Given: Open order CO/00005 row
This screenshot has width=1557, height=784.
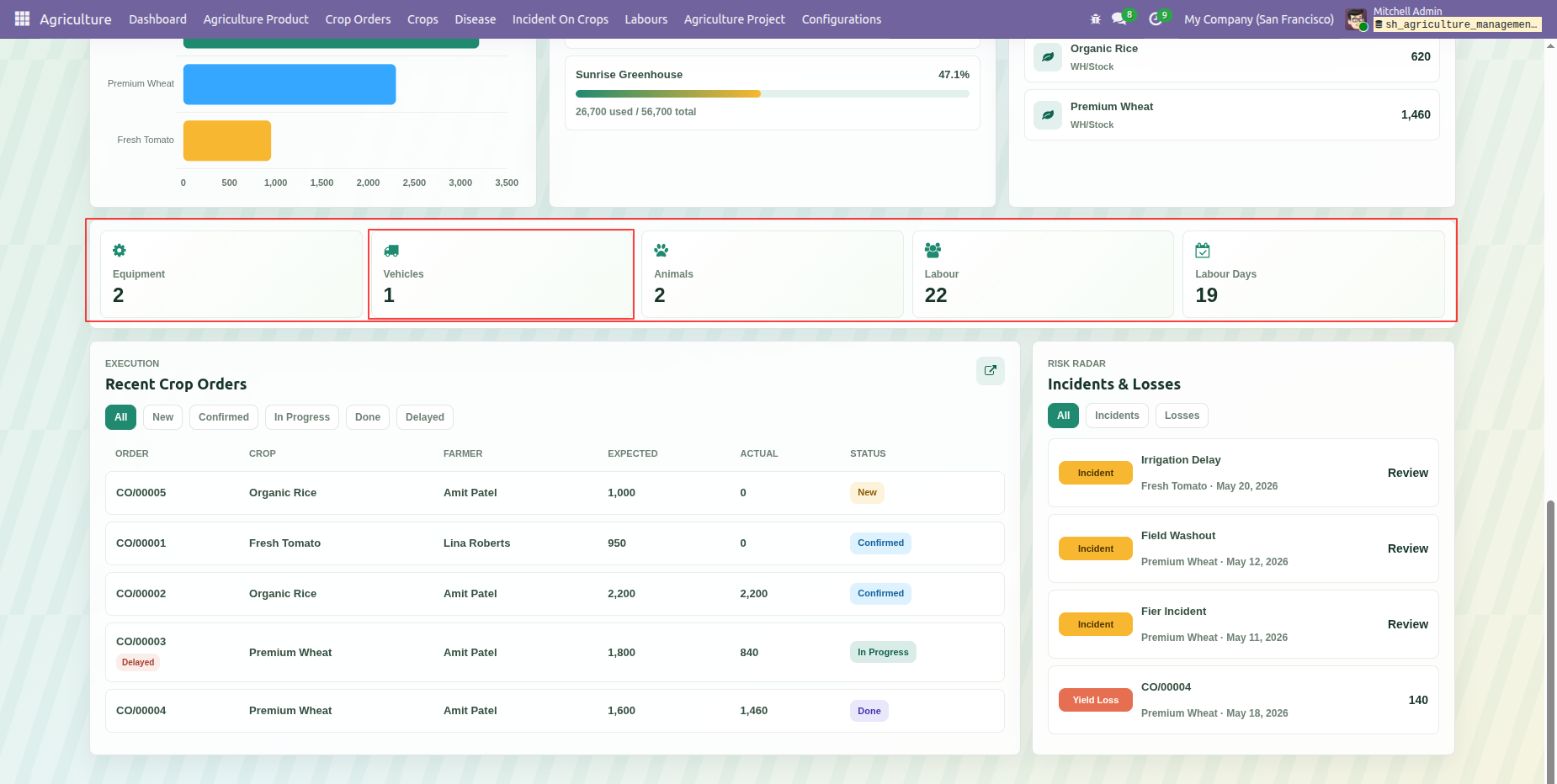Looking at the screenshot, I should [555, 493].
